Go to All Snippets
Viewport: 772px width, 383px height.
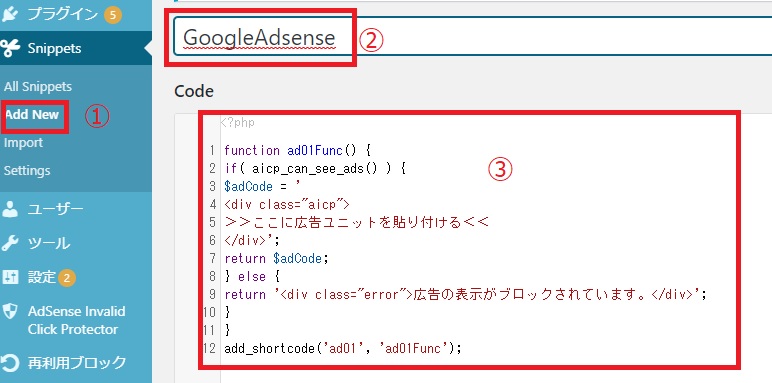38,87
